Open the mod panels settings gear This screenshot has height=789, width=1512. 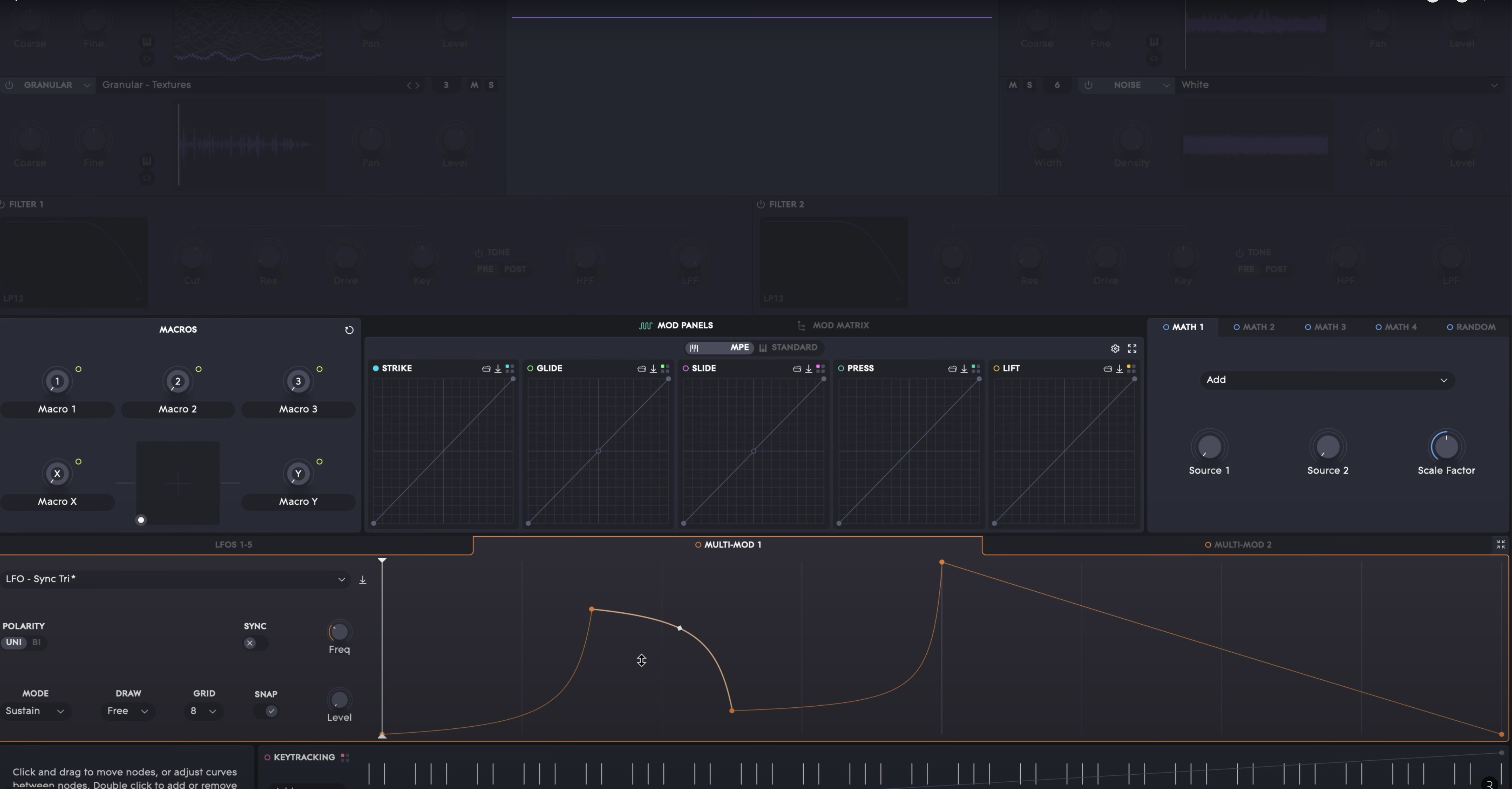tap(1115, 348)
